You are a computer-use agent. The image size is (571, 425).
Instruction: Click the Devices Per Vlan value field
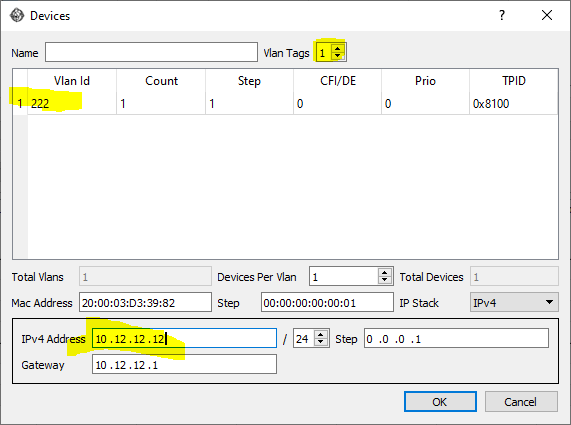point(343,276)
